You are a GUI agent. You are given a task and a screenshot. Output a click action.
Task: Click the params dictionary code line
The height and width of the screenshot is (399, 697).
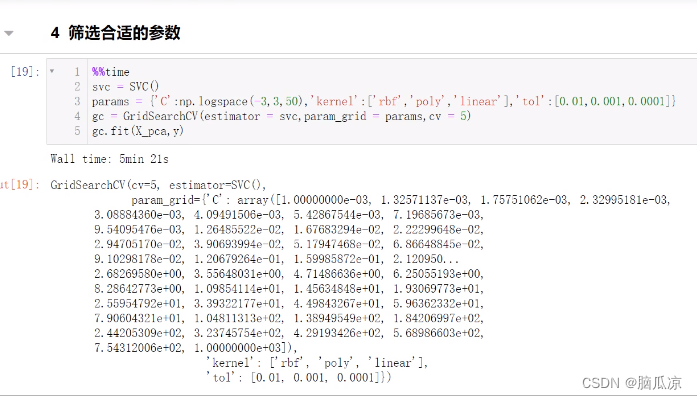pyautogui.click(x=384, y=101)
